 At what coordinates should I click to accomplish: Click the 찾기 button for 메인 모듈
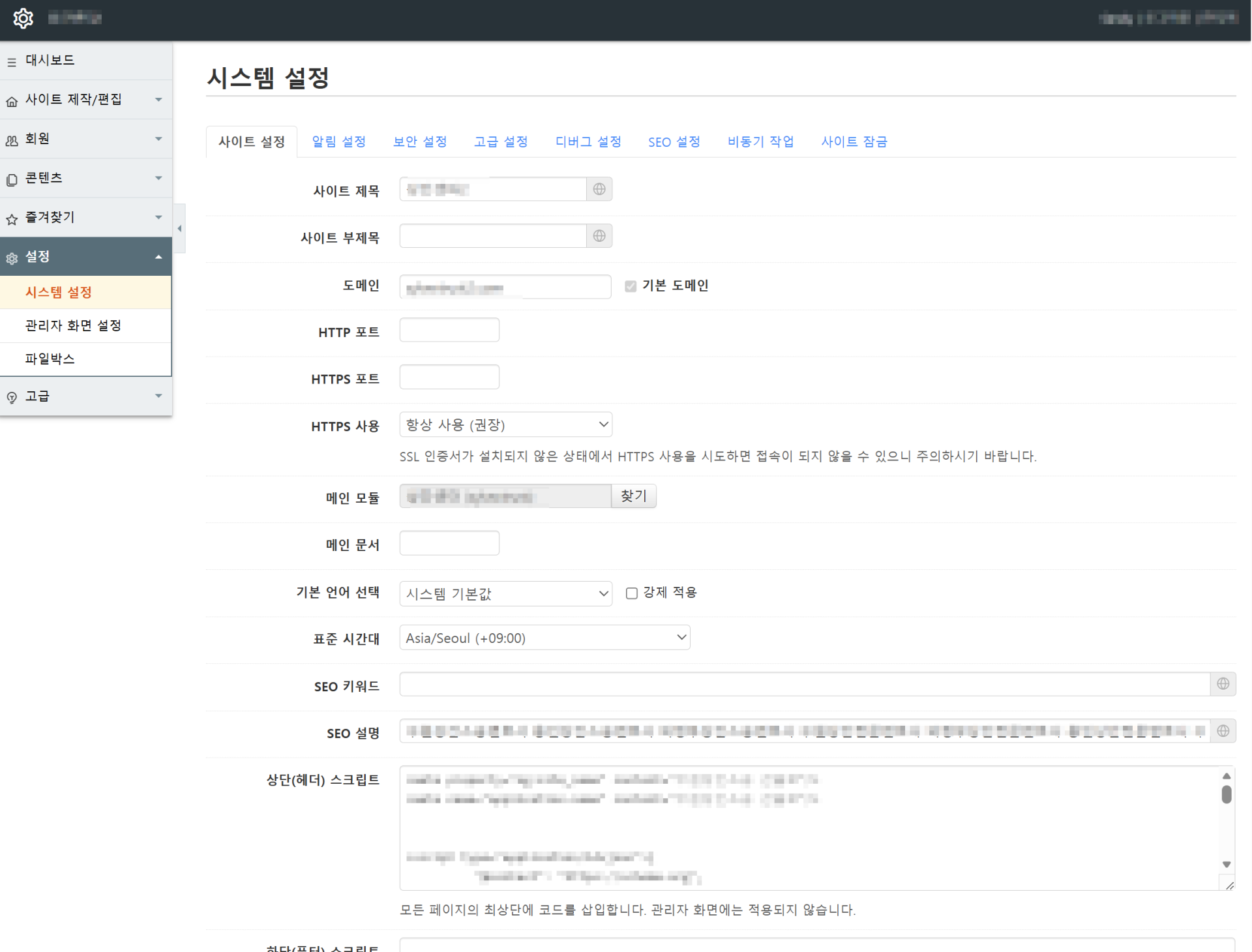point(633,496)
